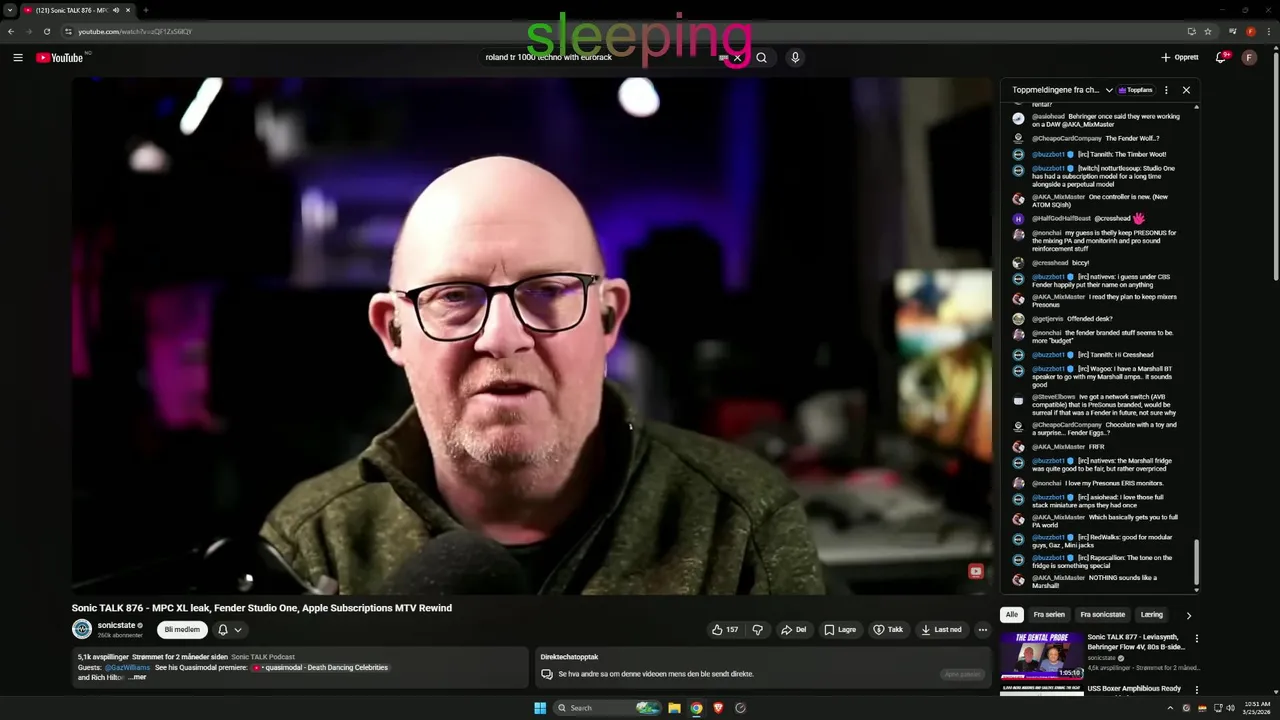Share the video via Del button
The image size is (1280, 720).
[794, 629]
